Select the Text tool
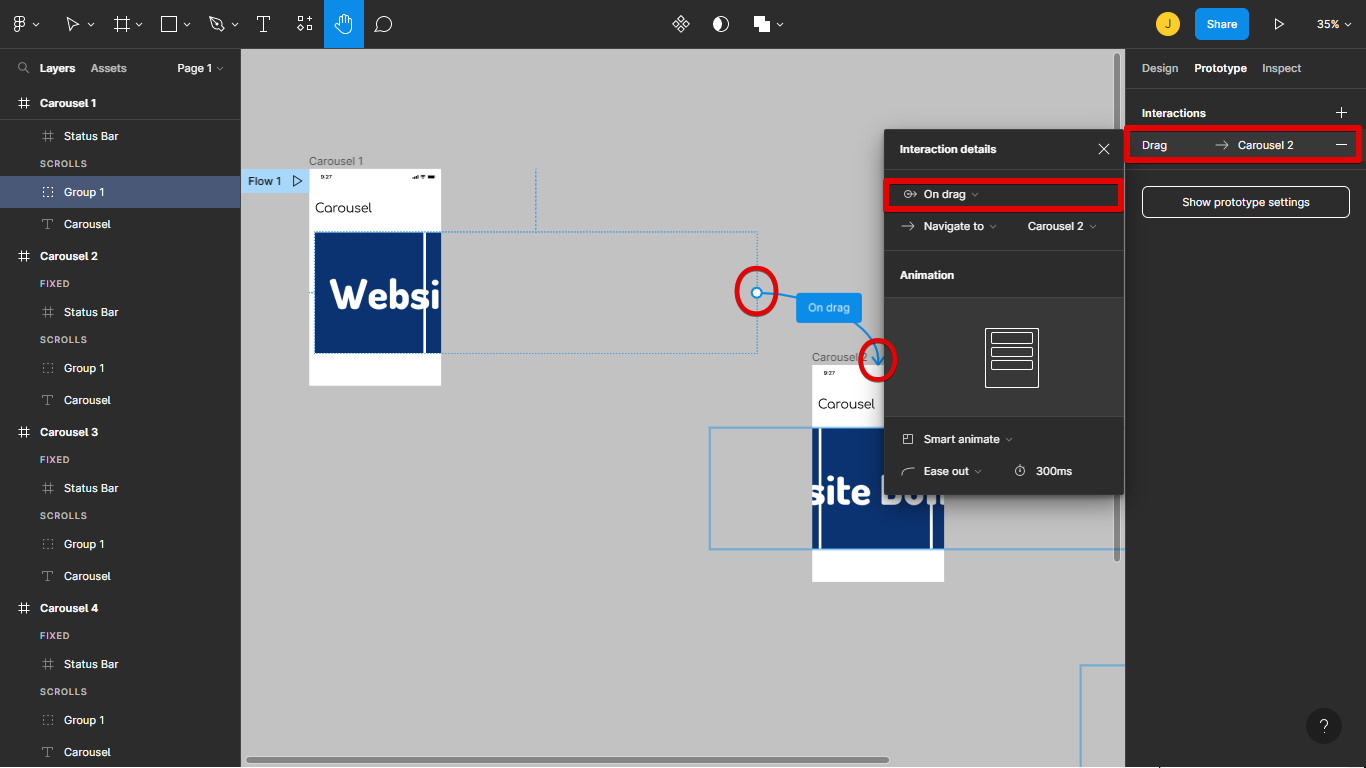The height and width of the screenshot is (768, 1366). [x=263, y=23]
